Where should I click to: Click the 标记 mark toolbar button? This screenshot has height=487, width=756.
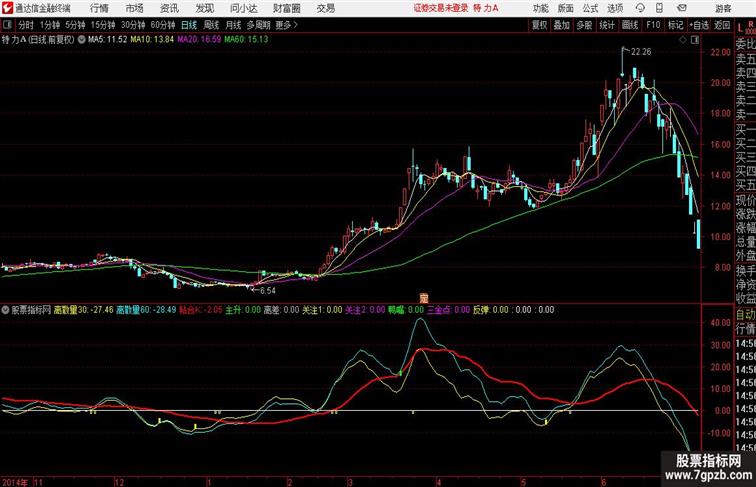pyautogui.click(x=675, y=25)
